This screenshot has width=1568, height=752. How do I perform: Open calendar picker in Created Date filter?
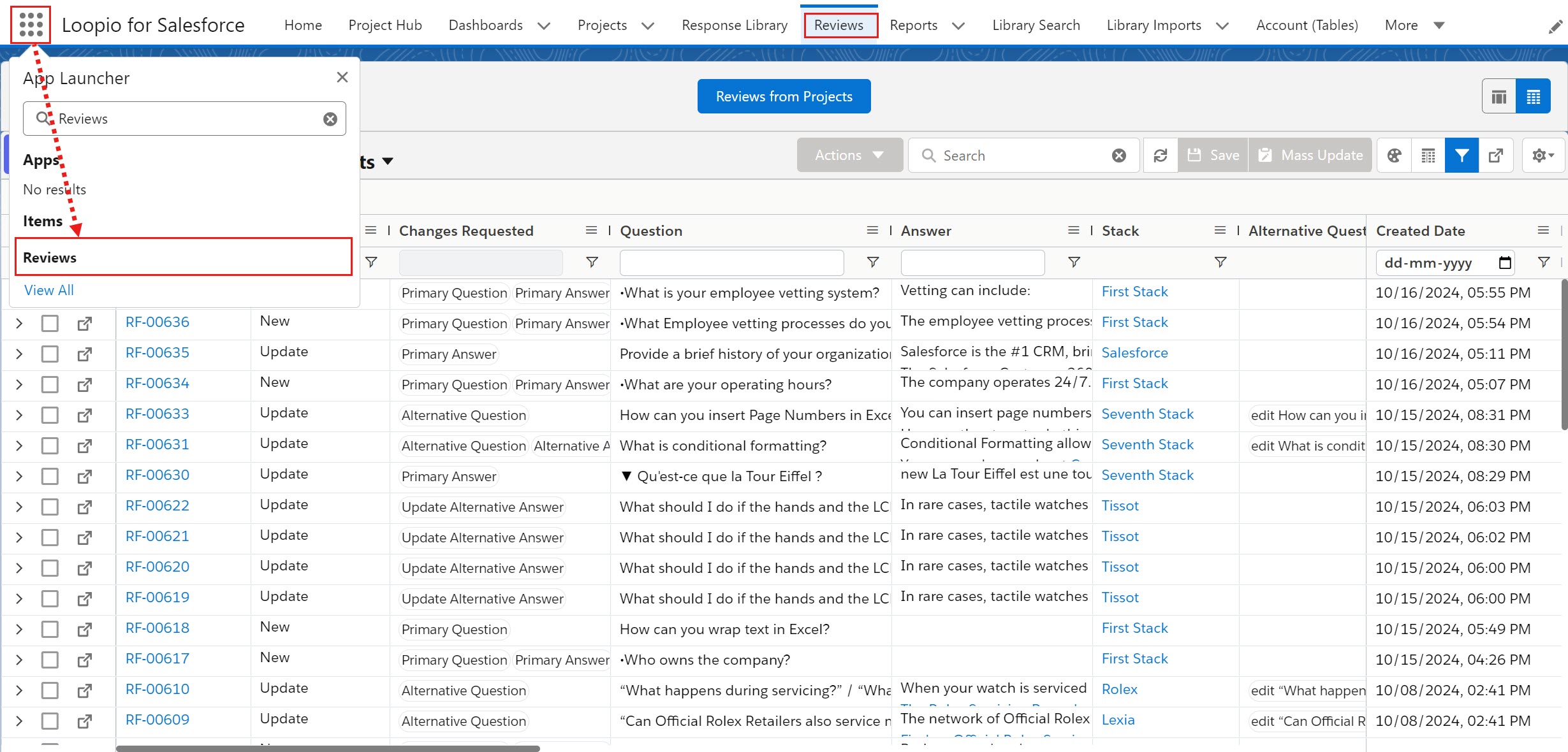point(1505,263)
